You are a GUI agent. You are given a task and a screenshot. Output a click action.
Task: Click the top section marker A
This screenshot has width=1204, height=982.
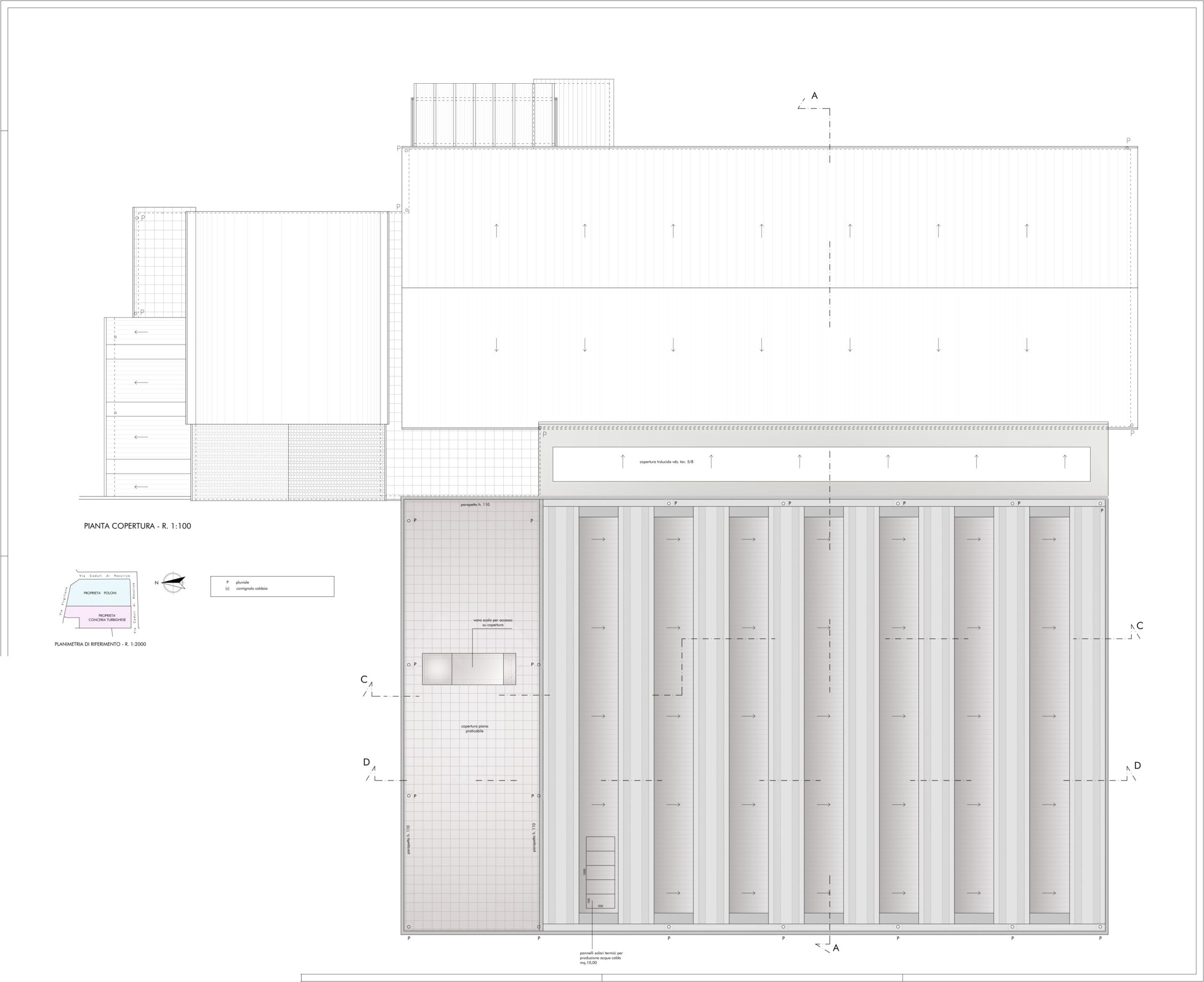(x=815, y=96)
